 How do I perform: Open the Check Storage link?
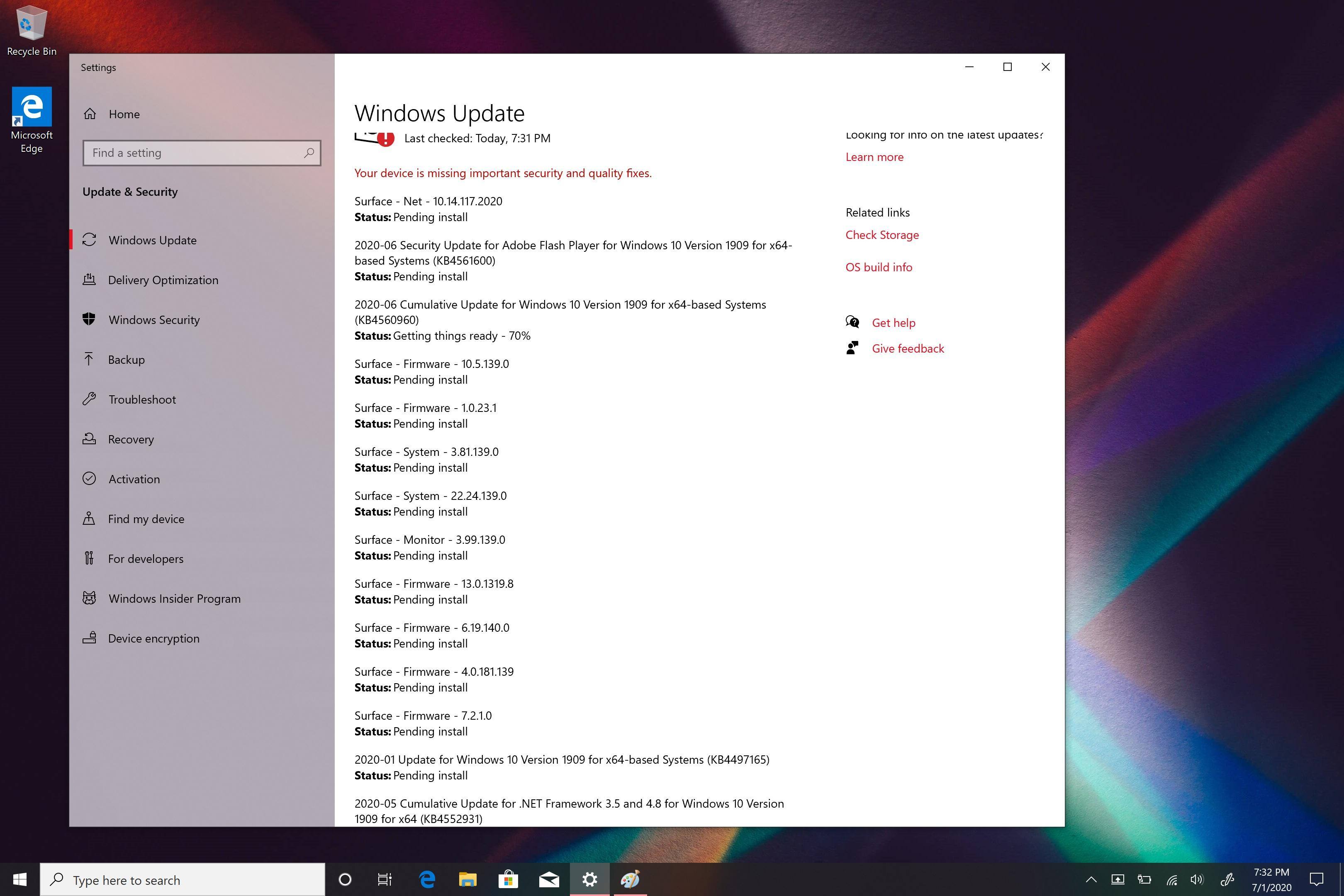coord(882,235)
